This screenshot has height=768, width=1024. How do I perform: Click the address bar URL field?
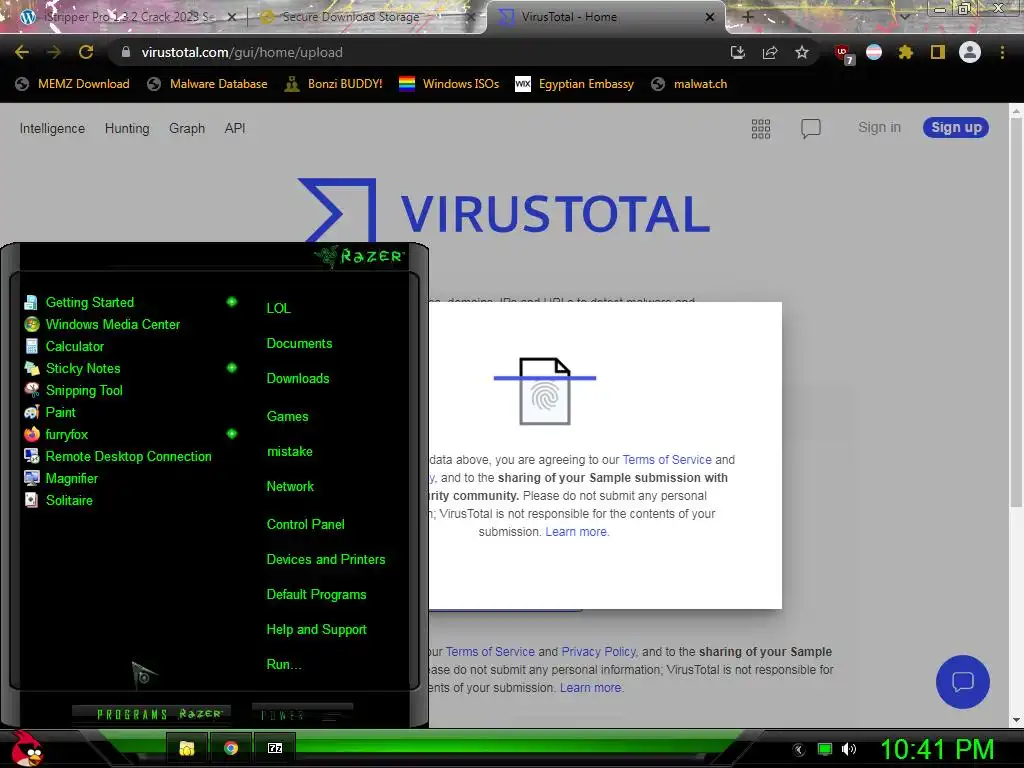(418, 52)
